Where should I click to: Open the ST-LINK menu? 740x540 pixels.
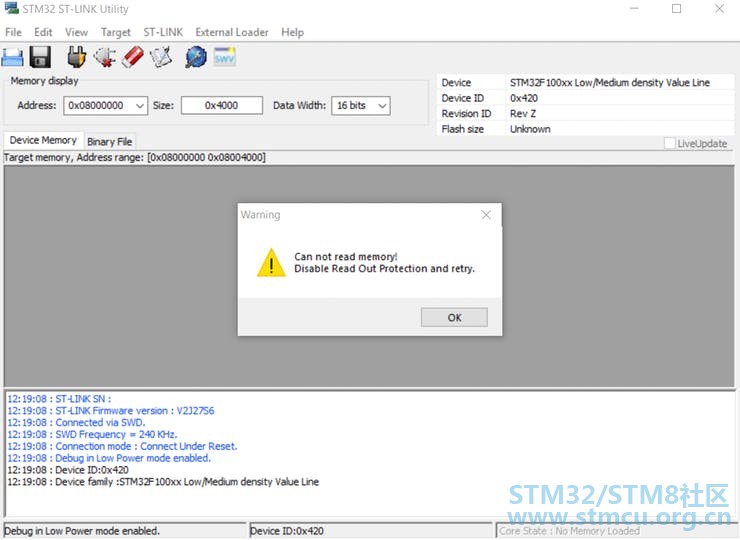pyautogui.click(x=163, y=32)
